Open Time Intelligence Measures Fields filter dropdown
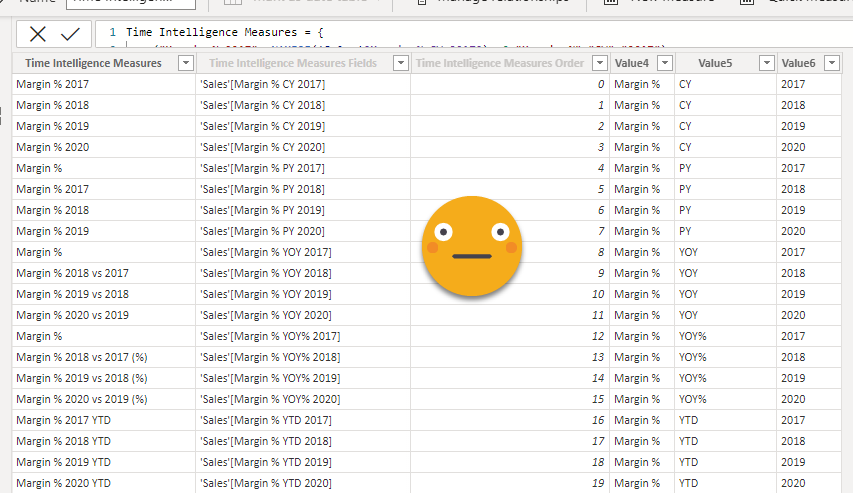Viewport: 853px width, 493px height. [x=400, y=64]
